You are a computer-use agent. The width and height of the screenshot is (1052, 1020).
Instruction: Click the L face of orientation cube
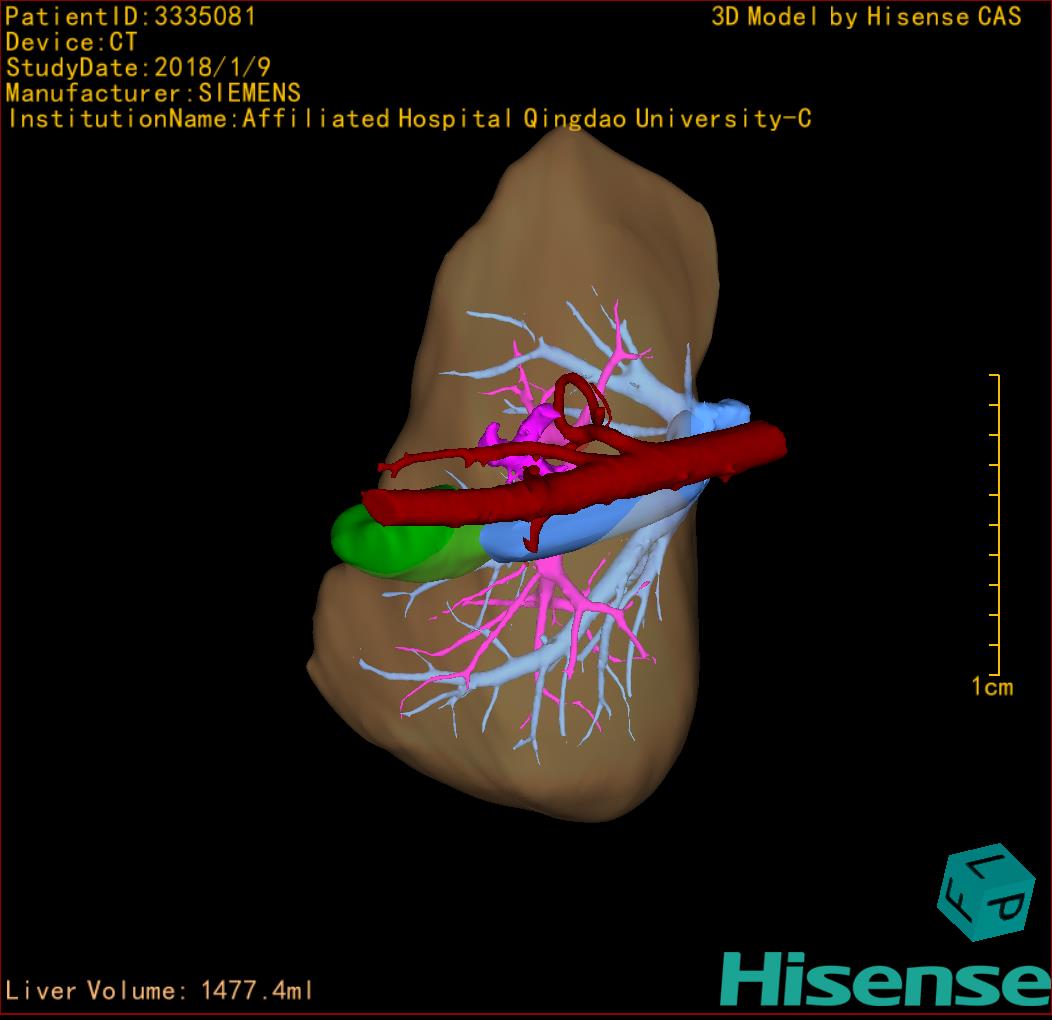[990, 866]
